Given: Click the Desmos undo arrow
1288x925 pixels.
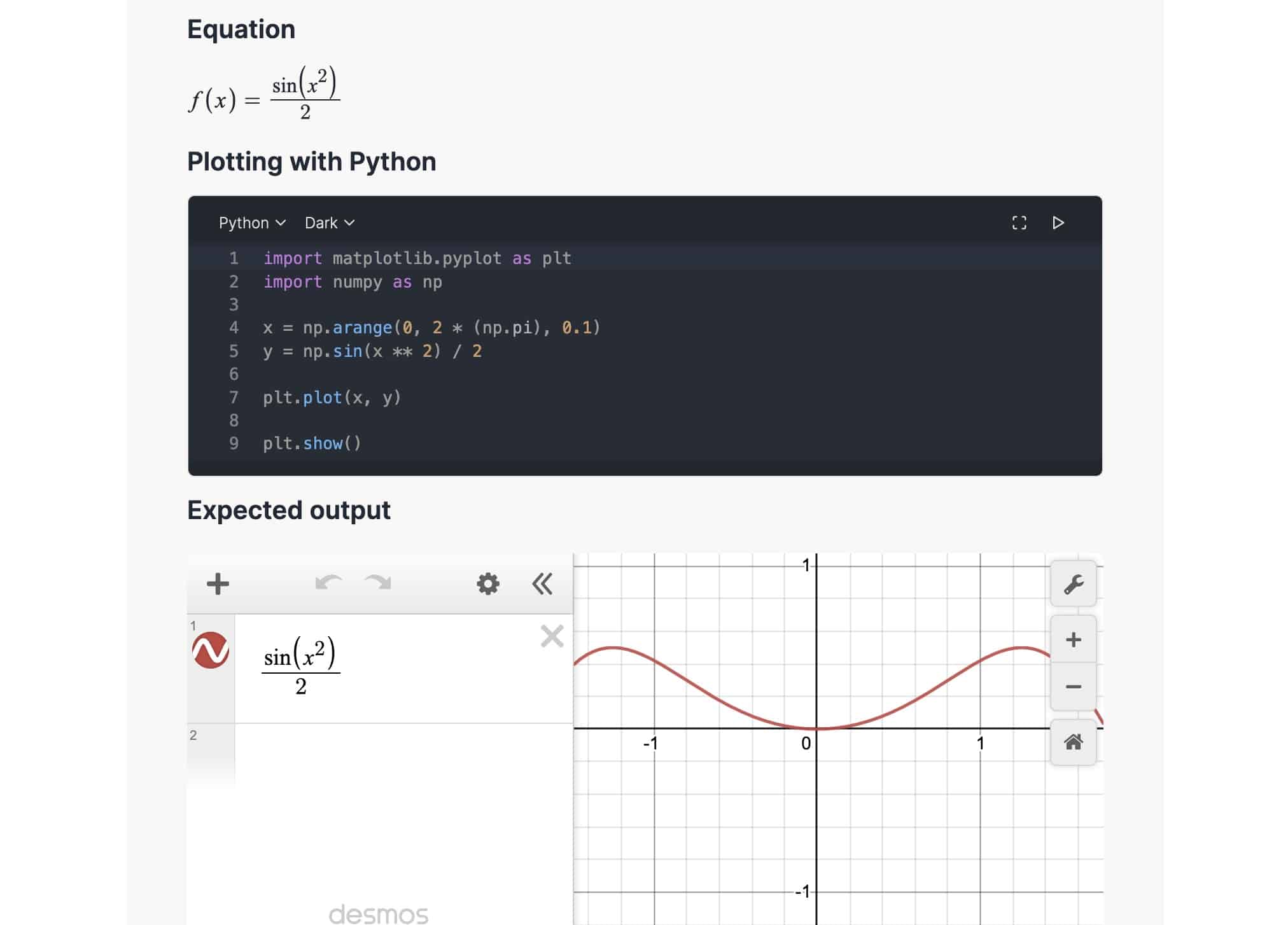Looking at the screenshot, I should (328, 583).
